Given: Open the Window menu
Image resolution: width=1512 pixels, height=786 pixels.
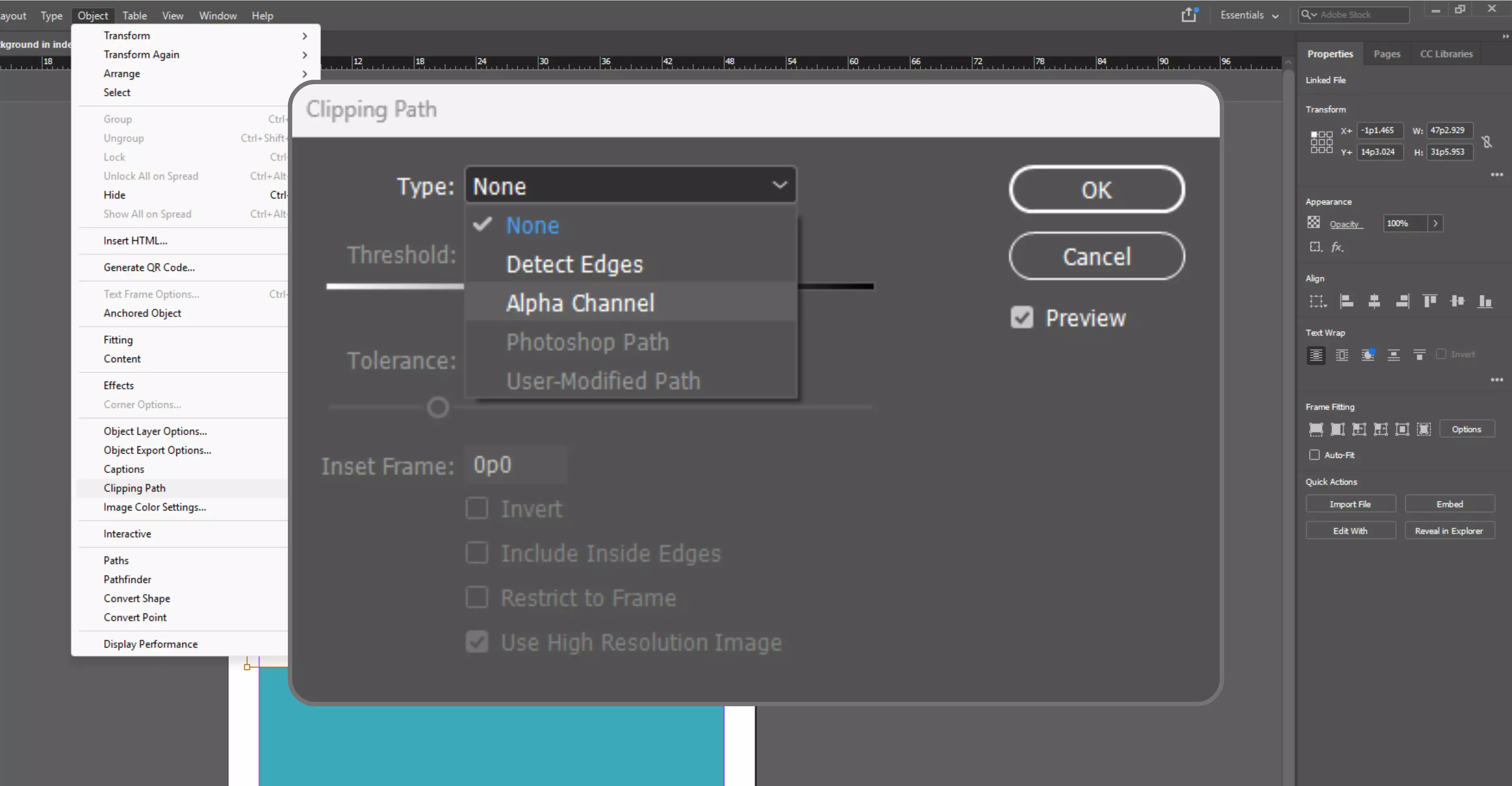Looking at the screenshot, I should (x=217, y=15).
